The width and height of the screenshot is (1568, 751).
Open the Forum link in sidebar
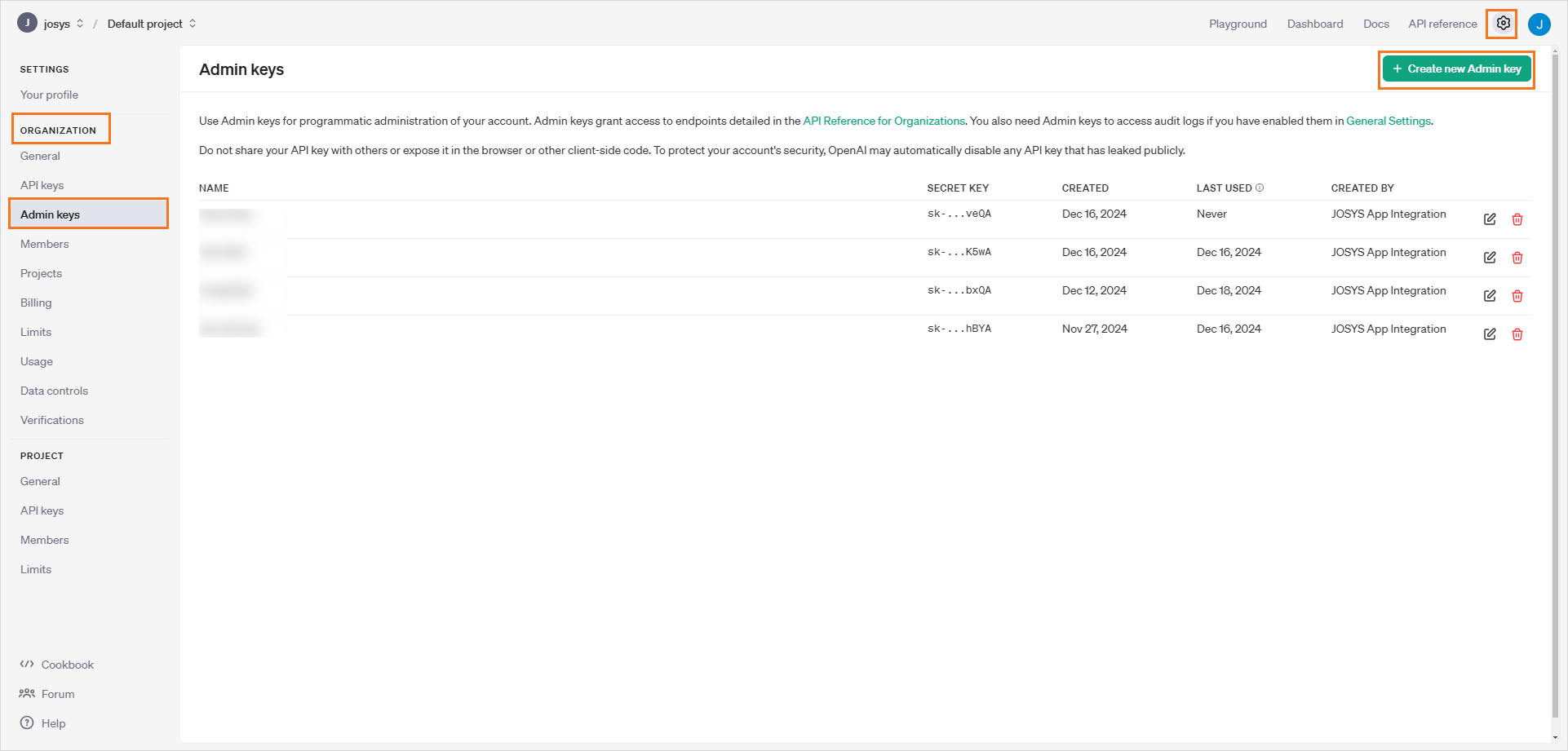pyautogui.click(x=47, y=694)
